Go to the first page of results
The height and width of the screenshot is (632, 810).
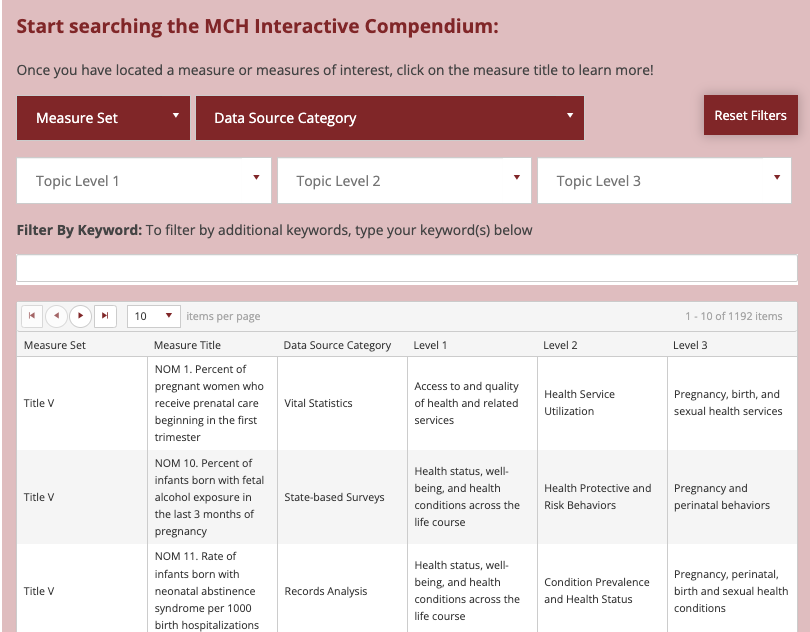[x=32, y=316]
